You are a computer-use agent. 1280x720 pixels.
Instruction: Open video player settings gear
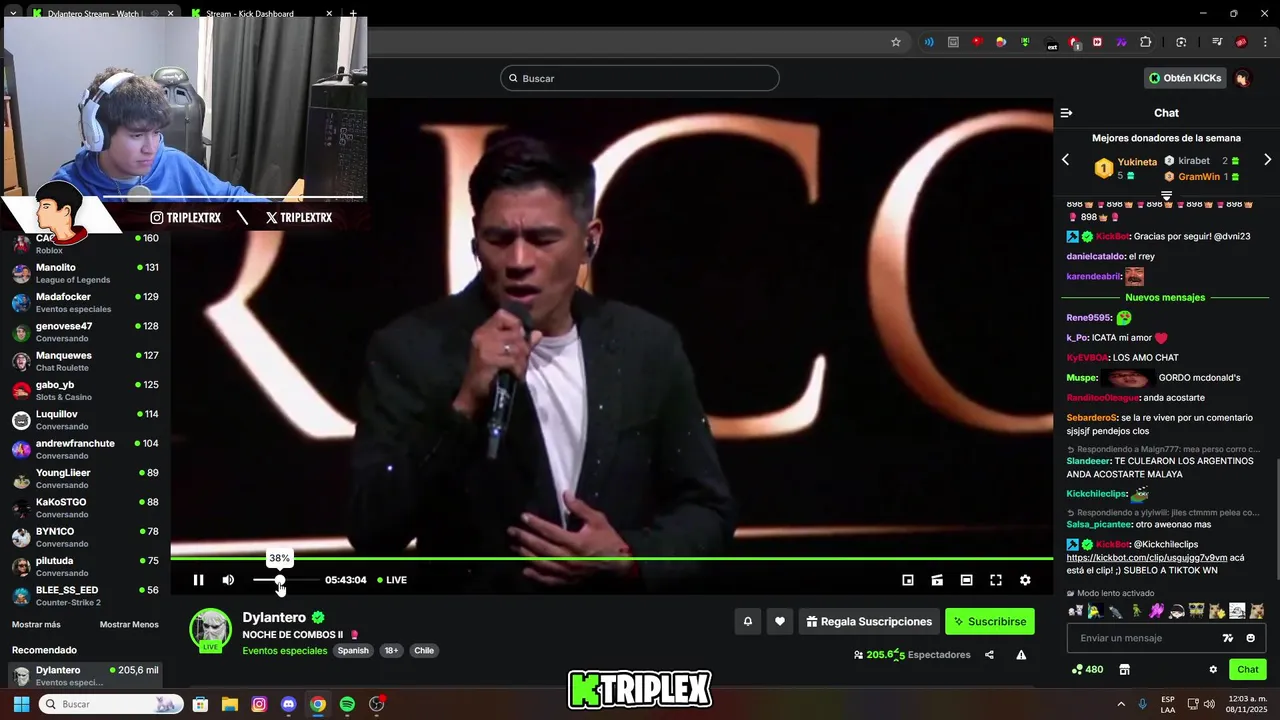coord(1025,580)
